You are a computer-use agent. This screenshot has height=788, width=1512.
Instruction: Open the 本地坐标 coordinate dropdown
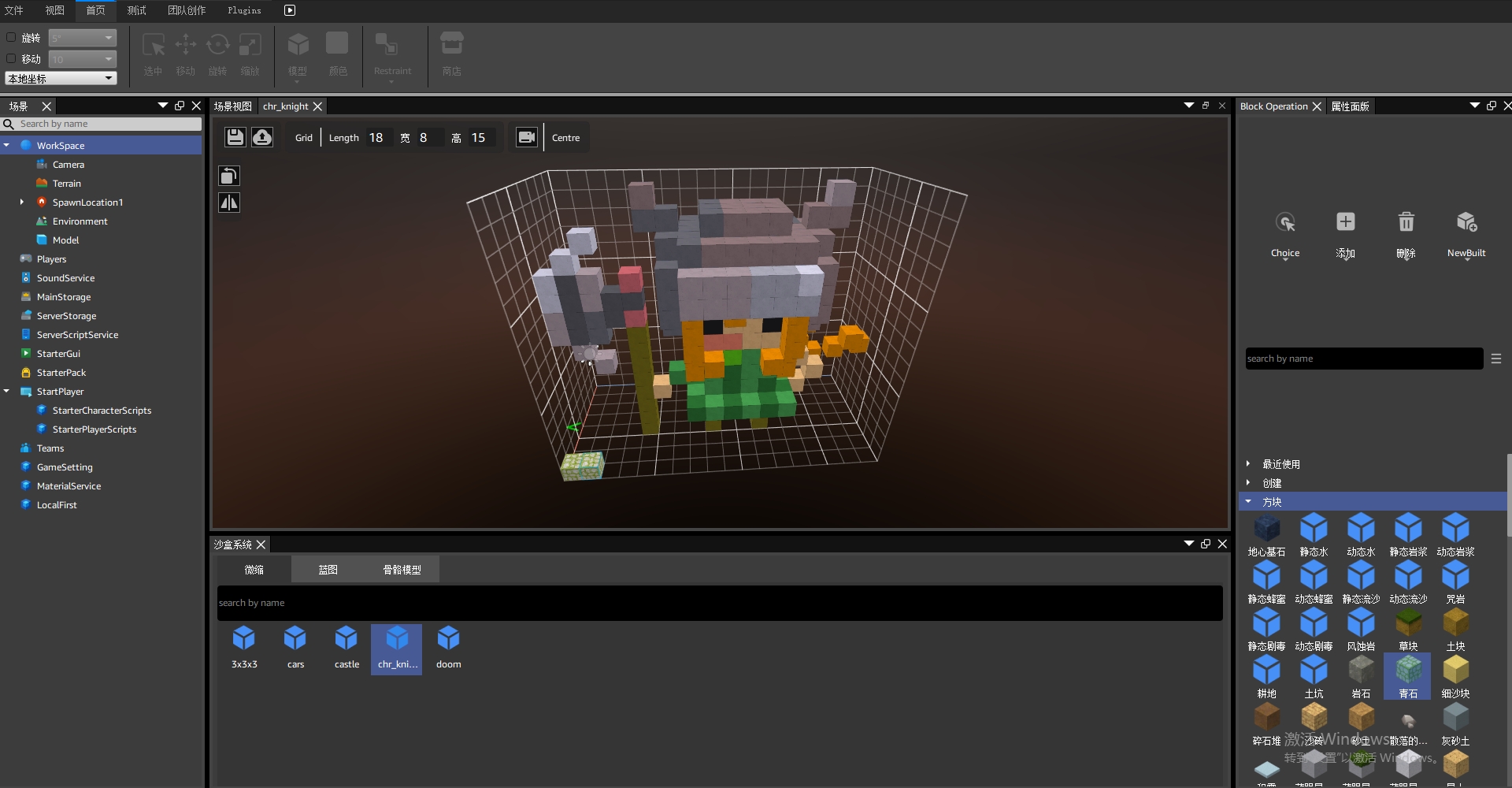[61, 78]
